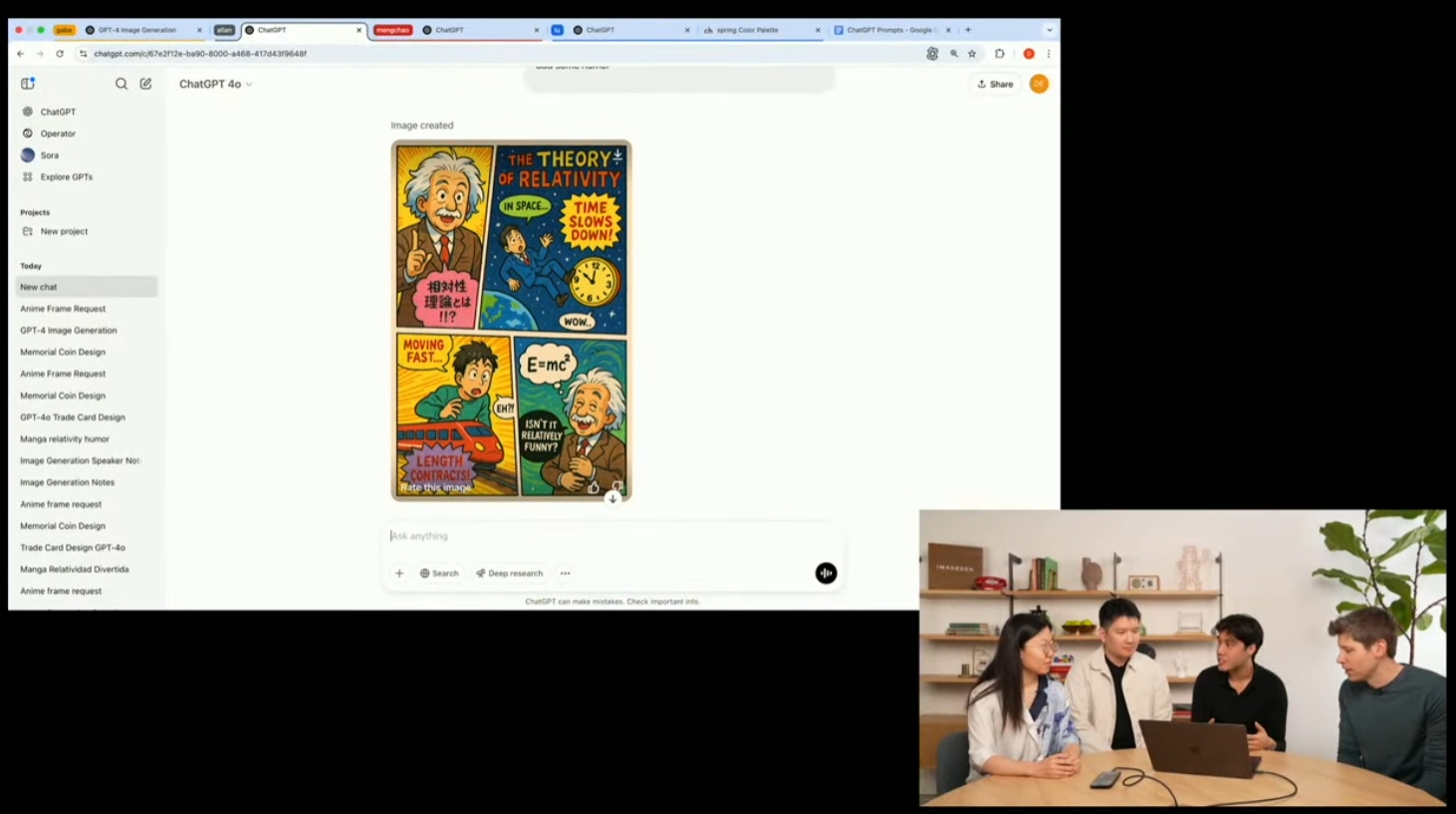
Task: Add attachment with plus button
Action: pos(399,573)
